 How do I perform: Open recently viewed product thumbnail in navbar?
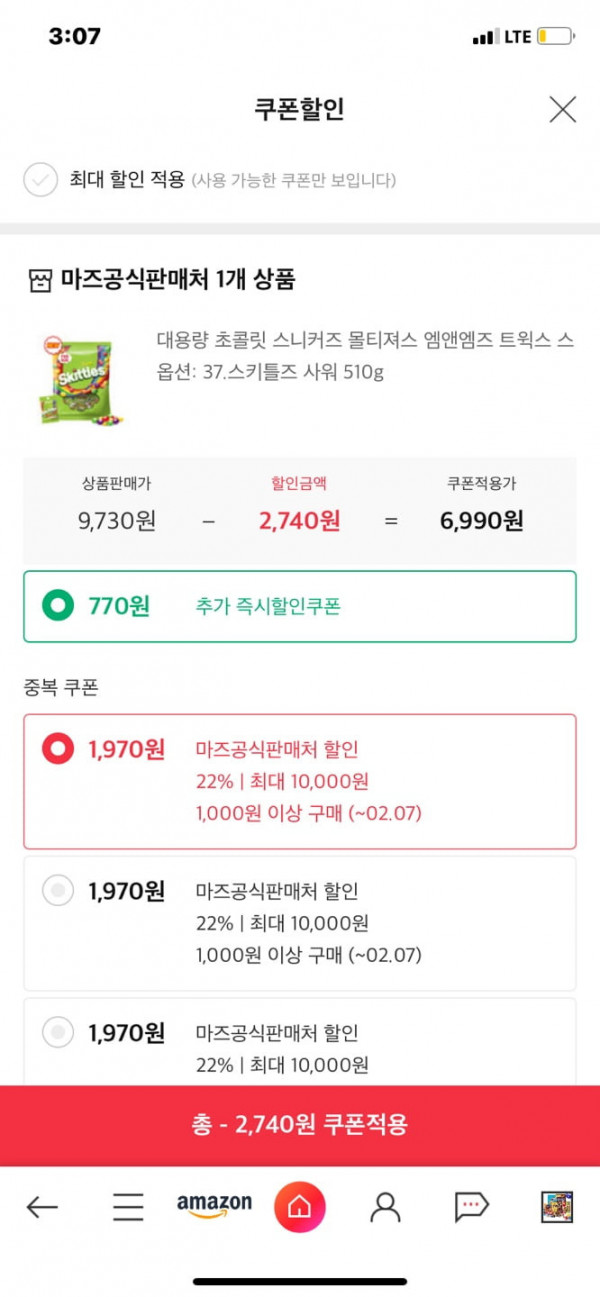(557, 1207)
